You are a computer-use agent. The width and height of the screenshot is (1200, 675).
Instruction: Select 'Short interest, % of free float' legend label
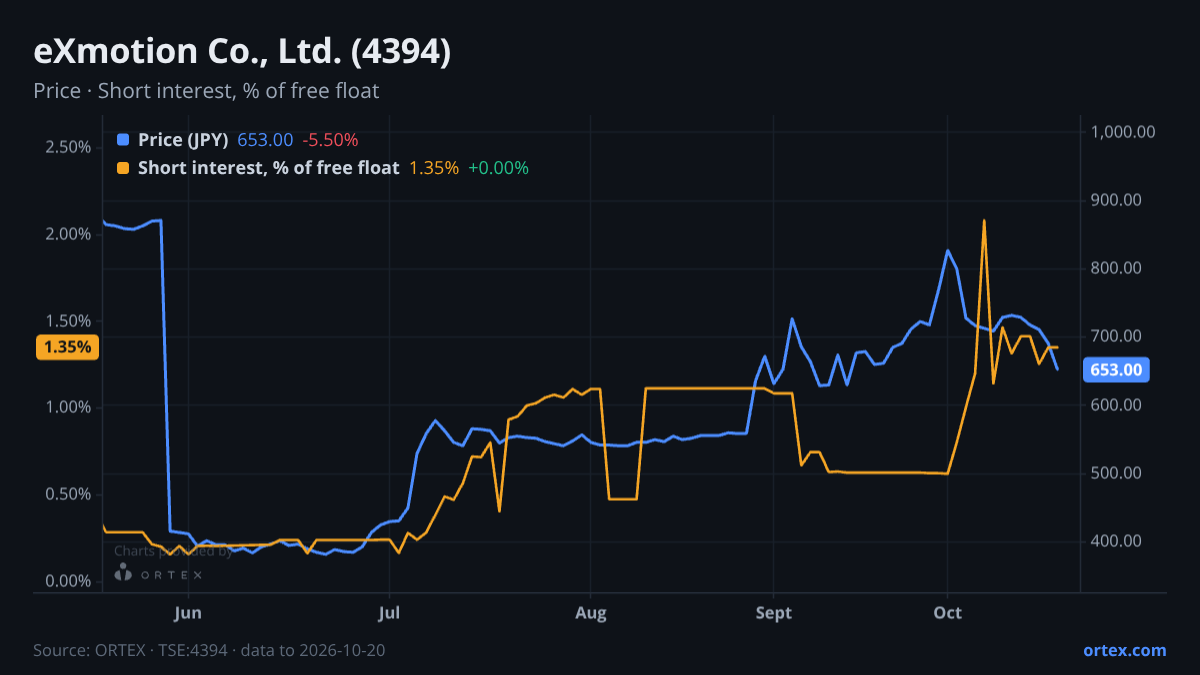click(x=268, y=168)
